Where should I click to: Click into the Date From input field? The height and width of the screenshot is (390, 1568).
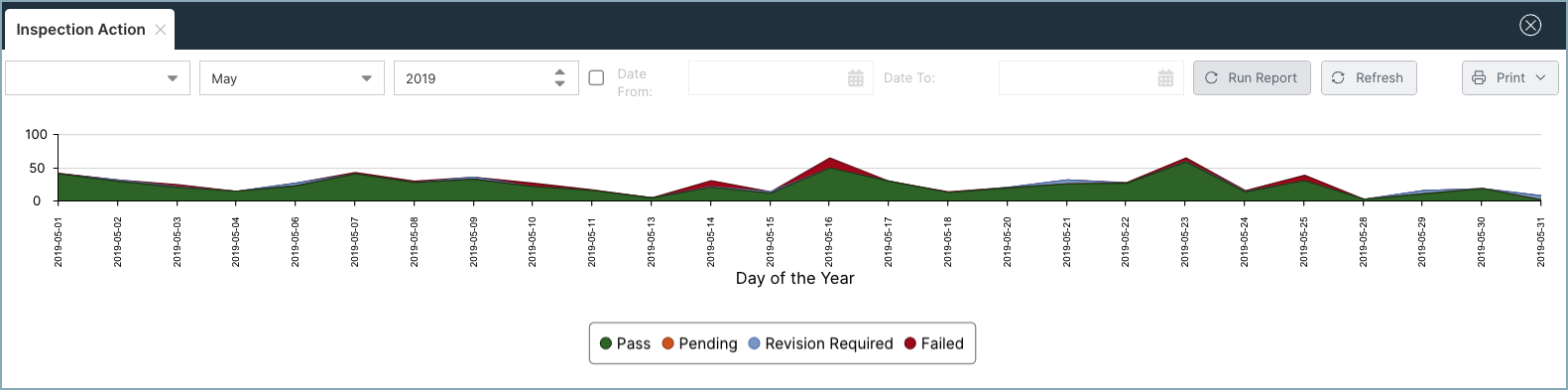click(766, 78)
